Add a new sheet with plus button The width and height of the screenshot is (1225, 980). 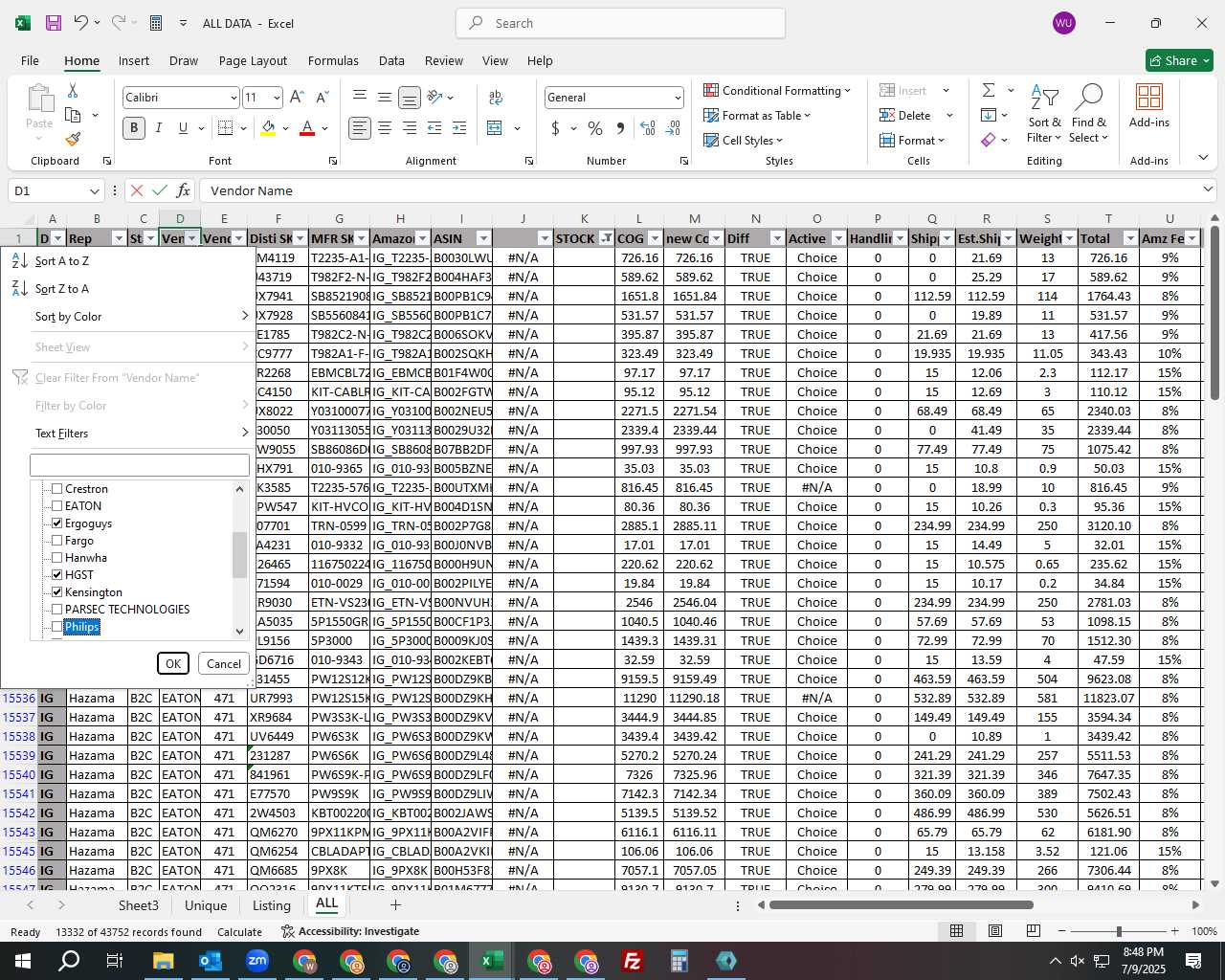tap(395, 905)
